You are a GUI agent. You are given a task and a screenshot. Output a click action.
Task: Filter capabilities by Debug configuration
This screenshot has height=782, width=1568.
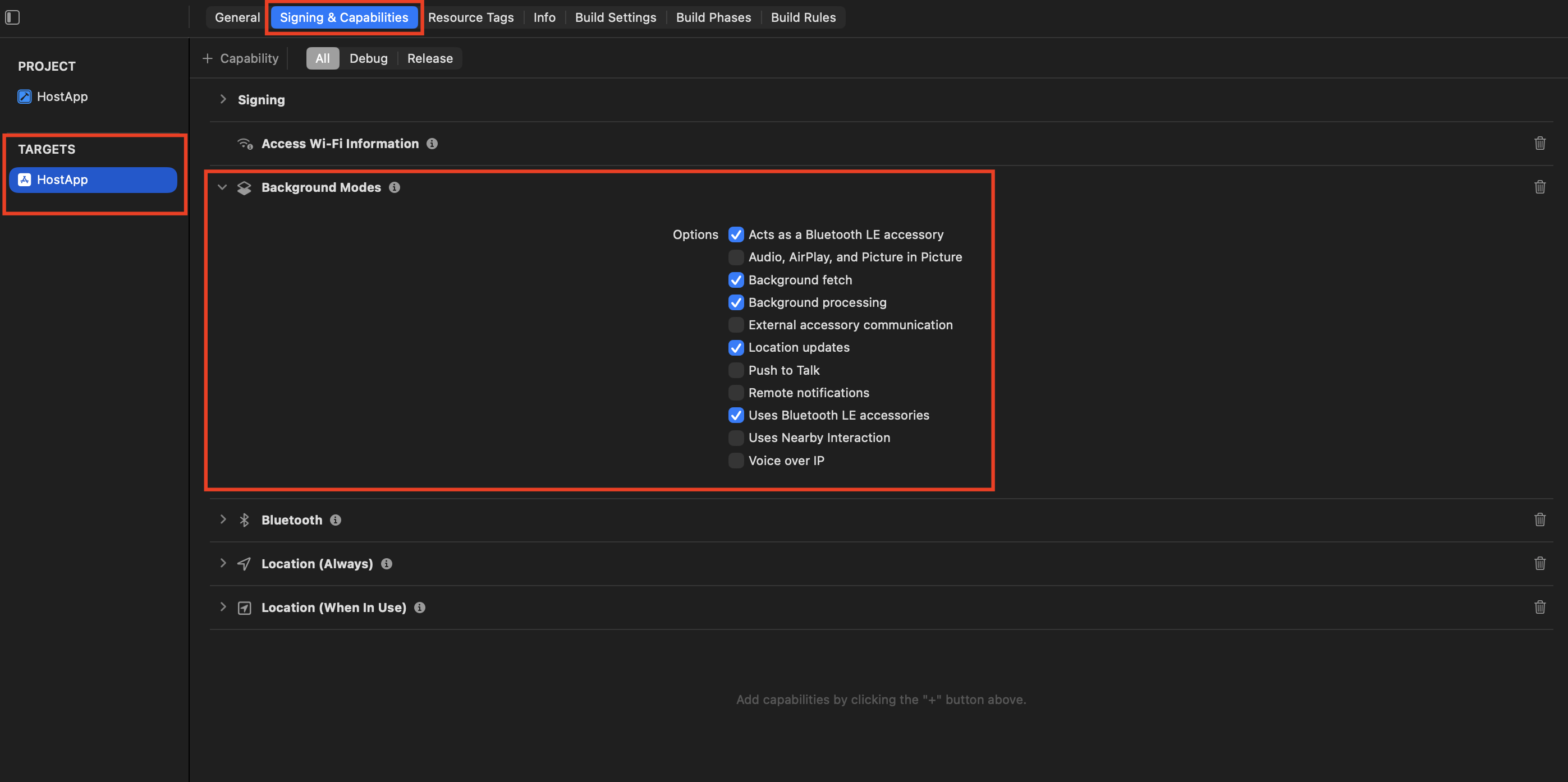pos(368,58)
